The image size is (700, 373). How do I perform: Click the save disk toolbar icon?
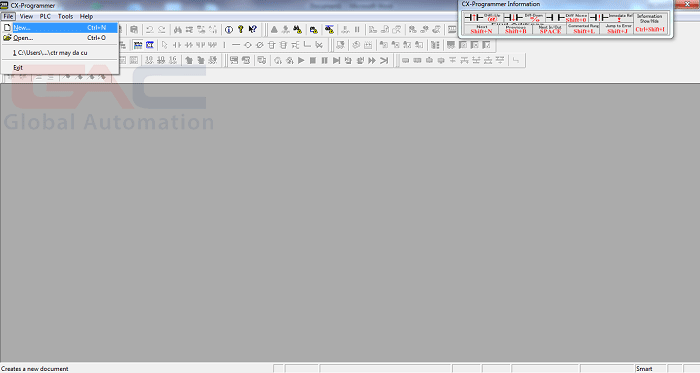[134, 29]
